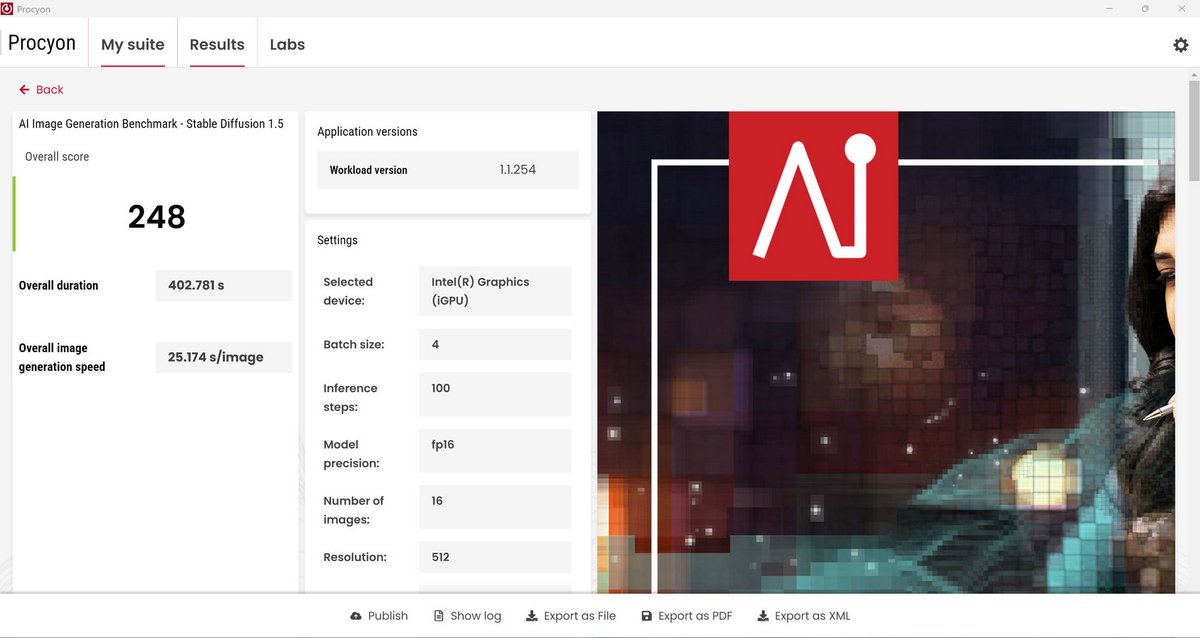
Task: Click the Export as PDF save icon
Action: click(x=646, y=616)
